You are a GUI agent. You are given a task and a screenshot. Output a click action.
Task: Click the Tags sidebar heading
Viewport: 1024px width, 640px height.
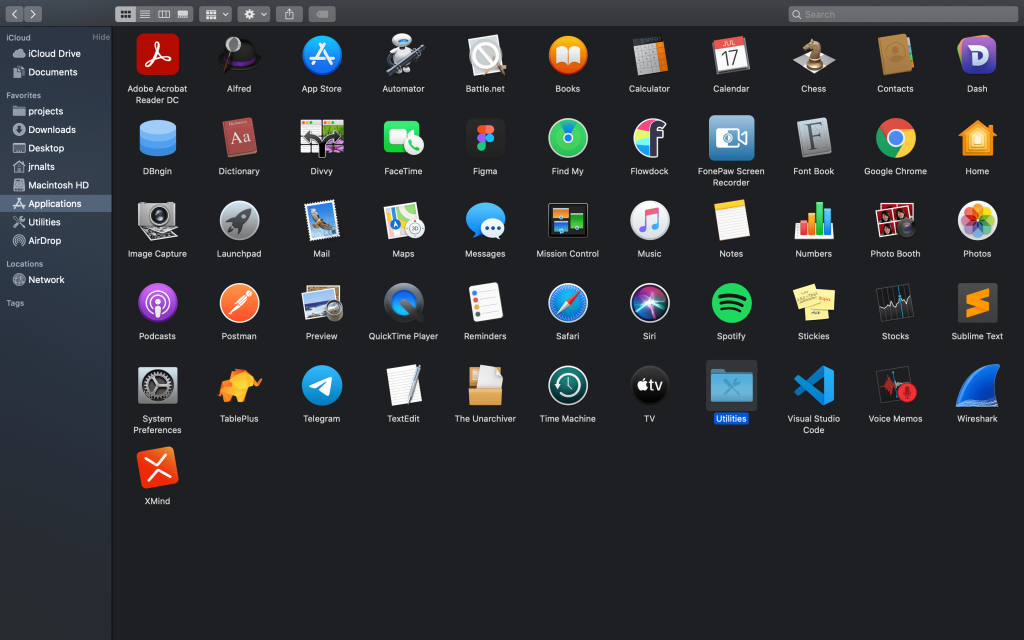pyautogui.click(x=15, y=303)
